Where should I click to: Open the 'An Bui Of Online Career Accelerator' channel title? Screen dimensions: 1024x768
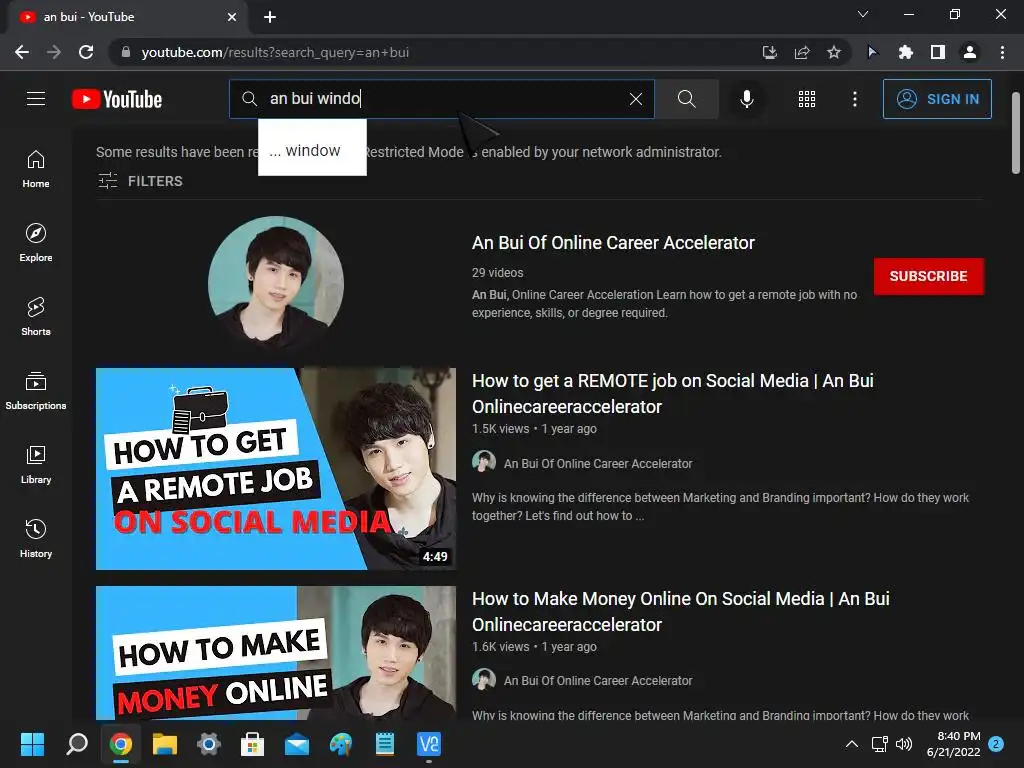coord(613,243)
